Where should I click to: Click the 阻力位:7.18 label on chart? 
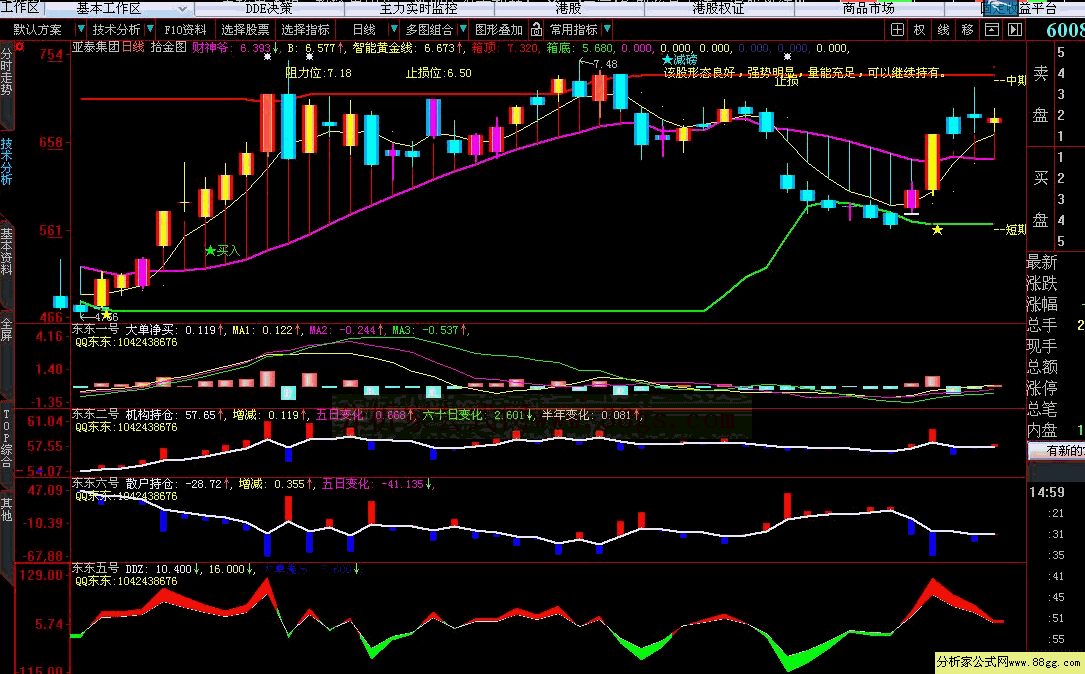click(318, 73)
